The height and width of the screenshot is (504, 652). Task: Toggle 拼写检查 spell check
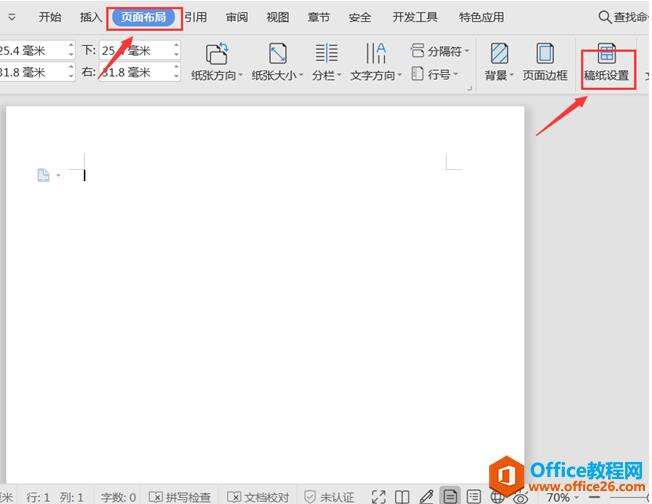180,497
